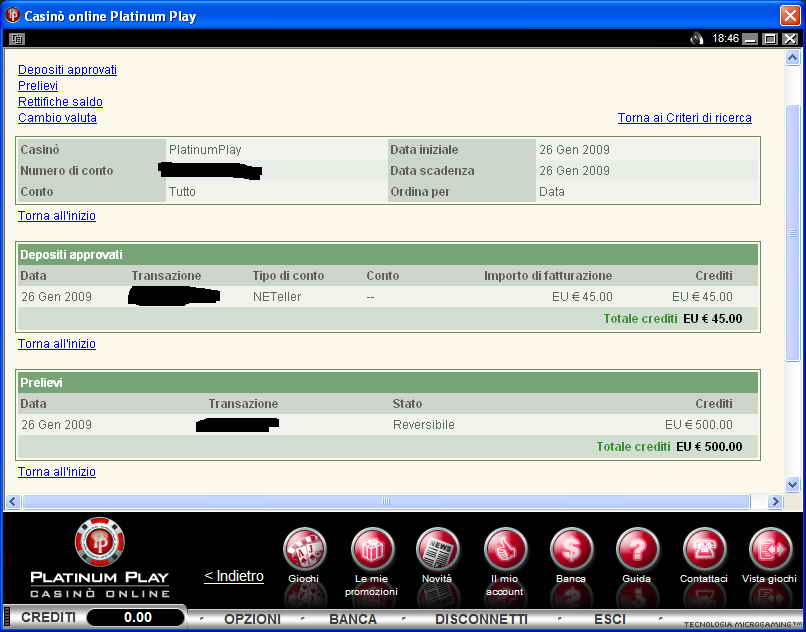Click the vertical scrollbar up arrow
Image resolution: width=806 pixels, height=632 pixels.
coord(792,58)
